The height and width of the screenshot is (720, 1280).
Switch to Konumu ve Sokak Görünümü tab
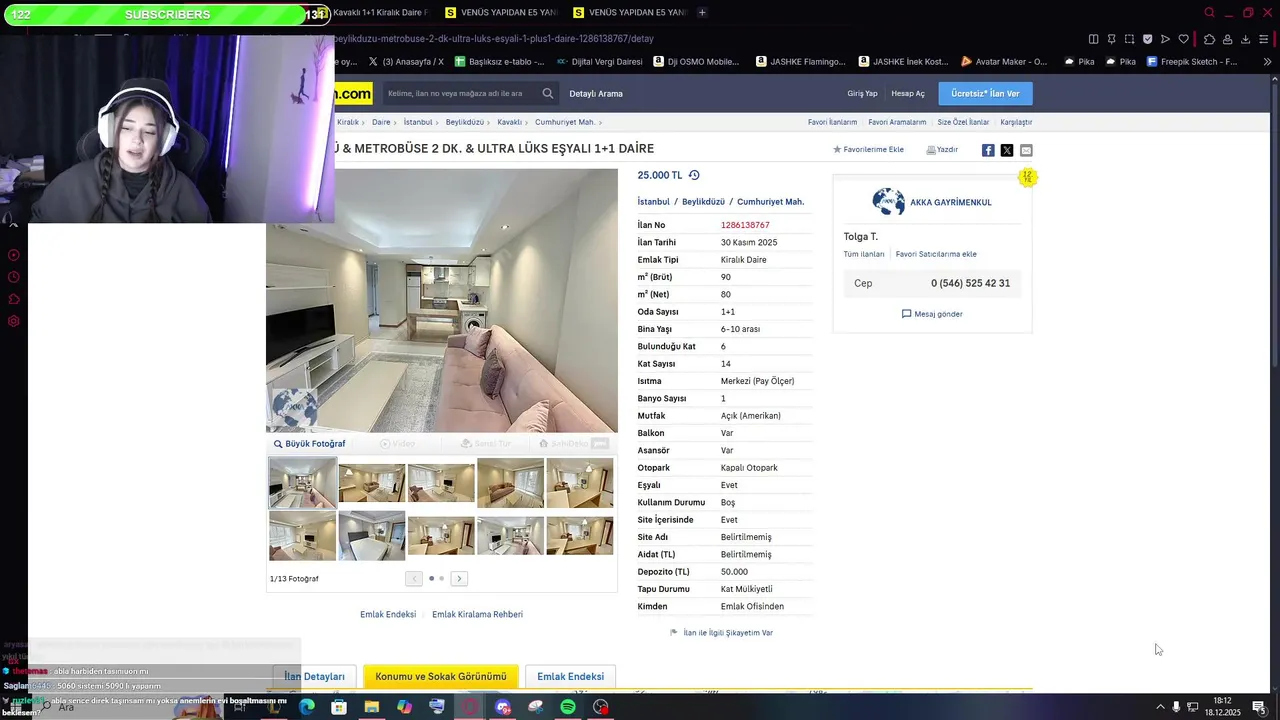pyautogui.click(x=441, y=677)
